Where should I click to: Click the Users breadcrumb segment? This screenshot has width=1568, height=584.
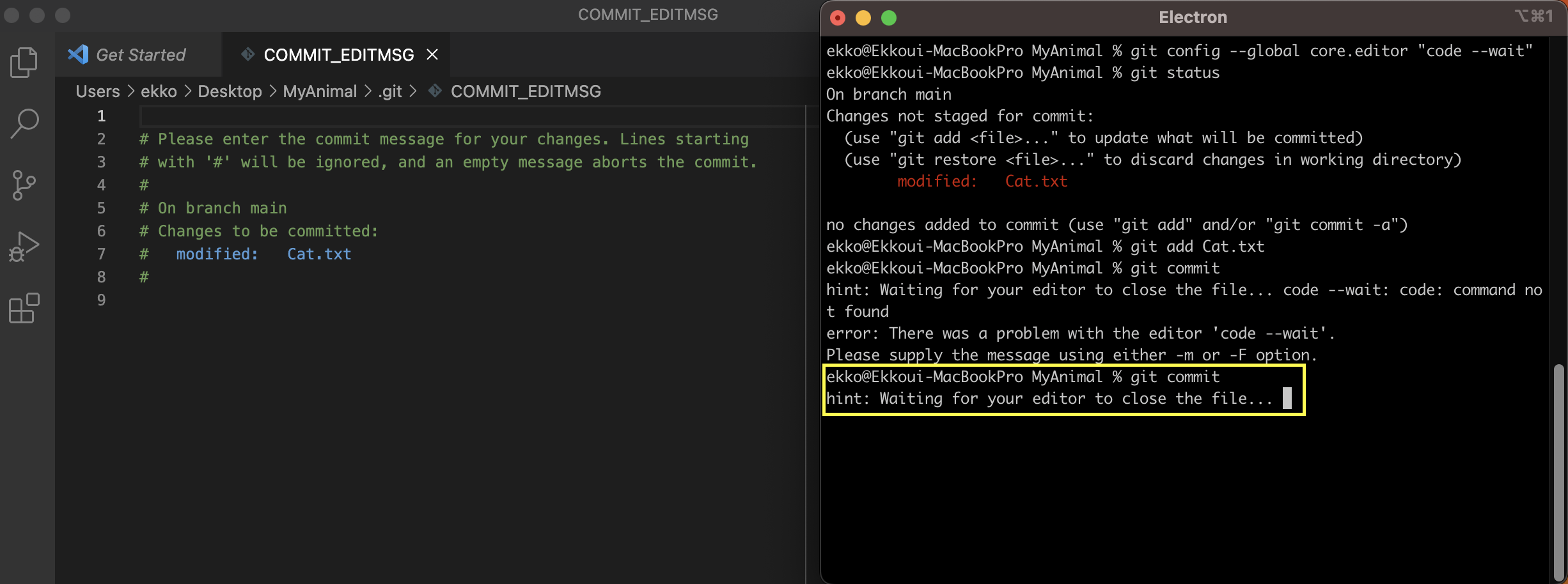point(98,91)
